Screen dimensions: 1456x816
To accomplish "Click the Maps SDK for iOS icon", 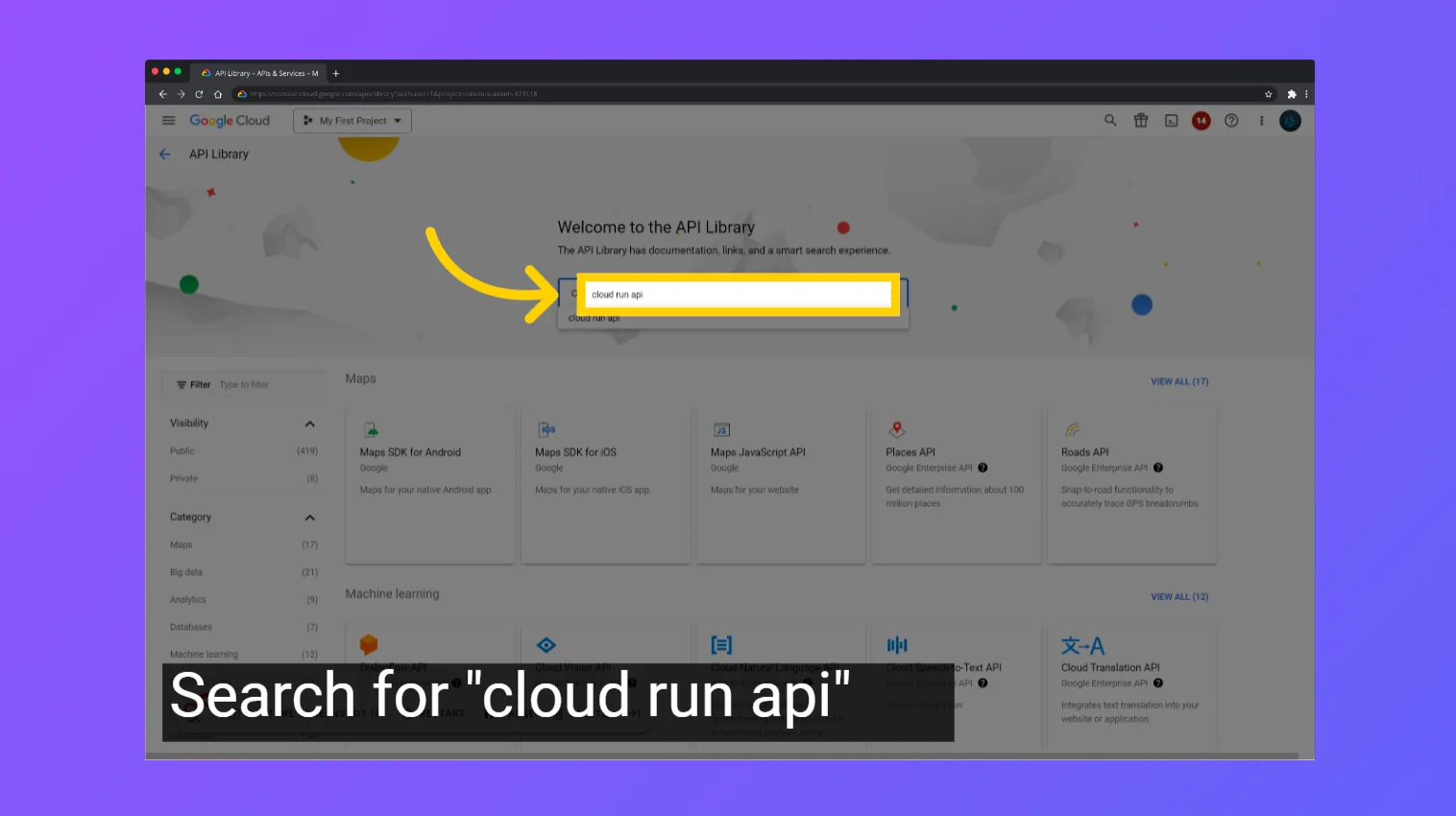I will [546, 430].
